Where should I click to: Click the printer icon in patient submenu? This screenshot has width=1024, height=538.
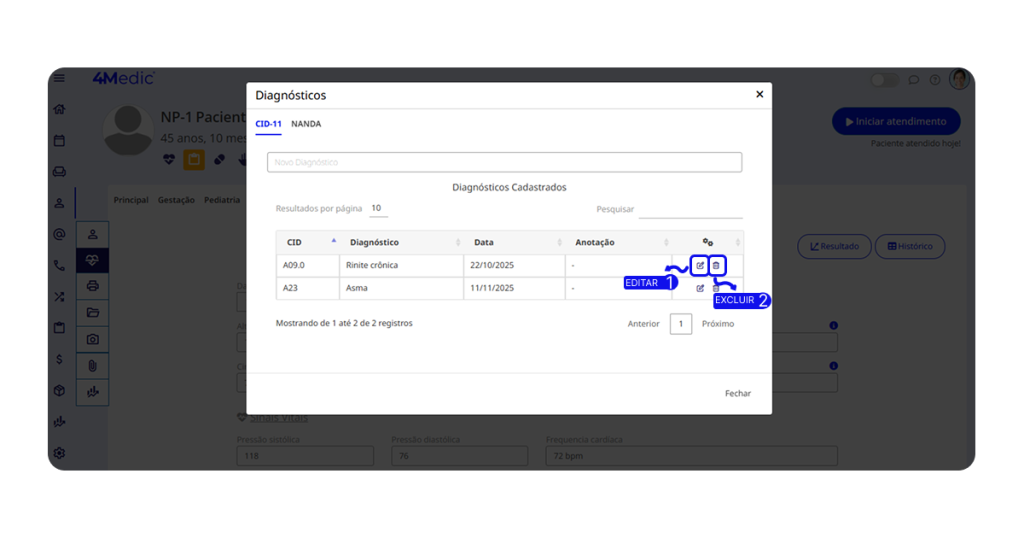(93, 286)
